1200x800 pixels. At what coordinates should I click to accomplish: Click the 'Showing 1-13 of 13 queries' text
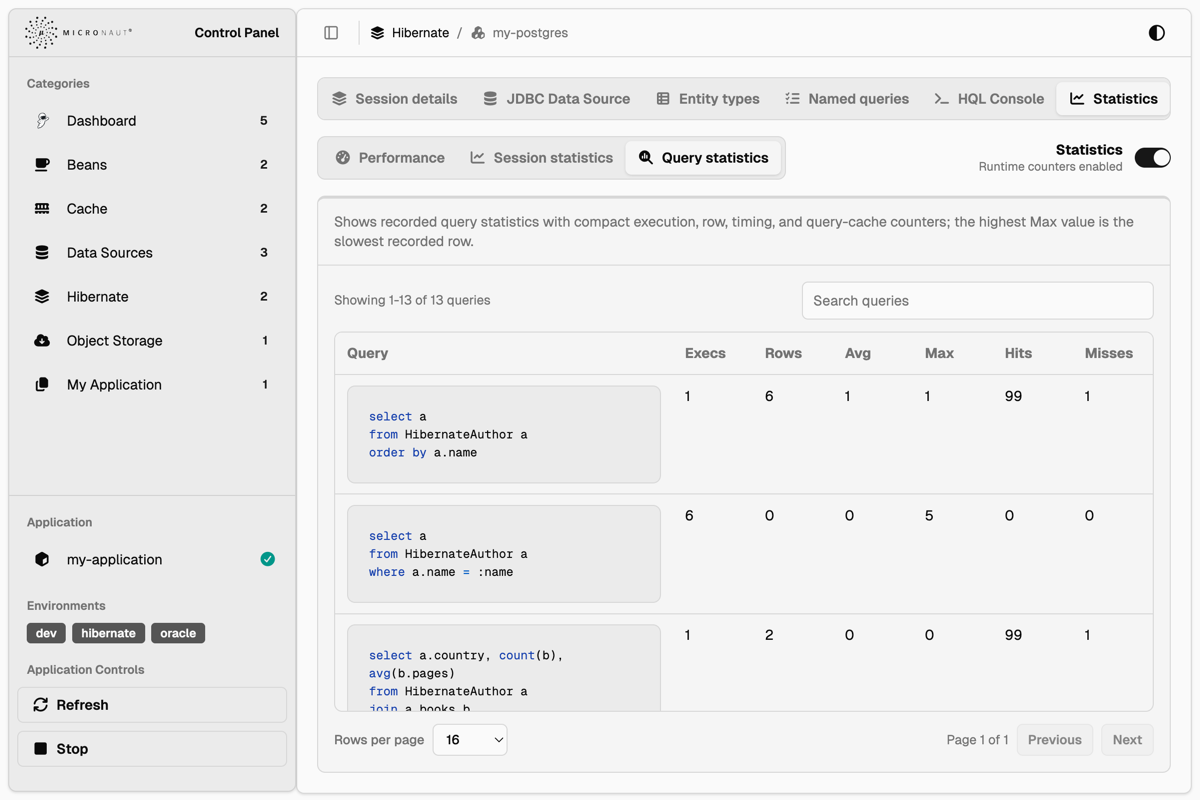tap(412, 300)
